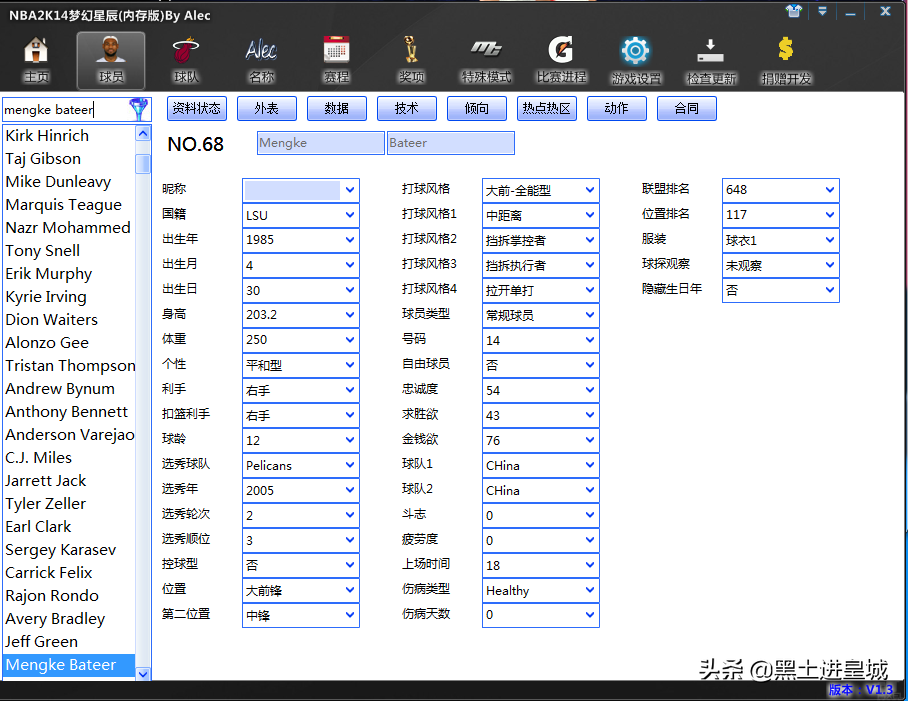
Task: Open 游戏设置 game settings gear
Action: (x=634, y=55)
